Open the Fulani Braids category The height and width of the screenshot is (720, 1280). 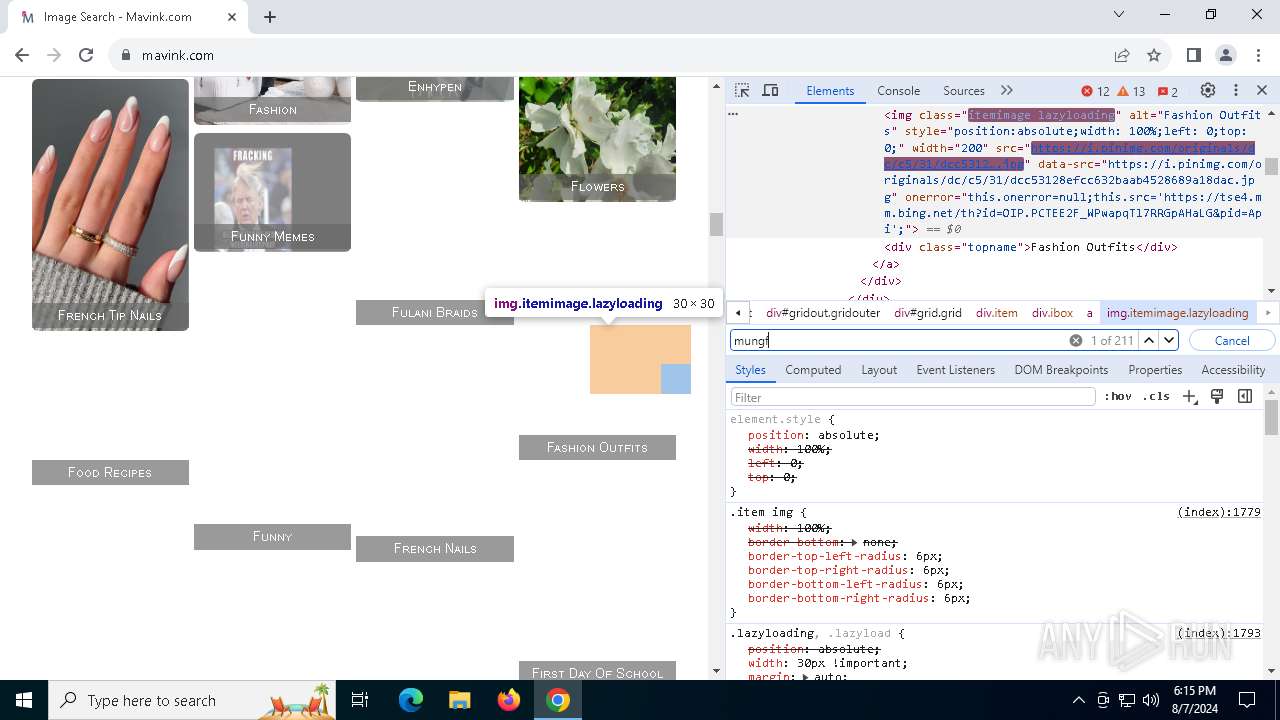click(434, 312)
